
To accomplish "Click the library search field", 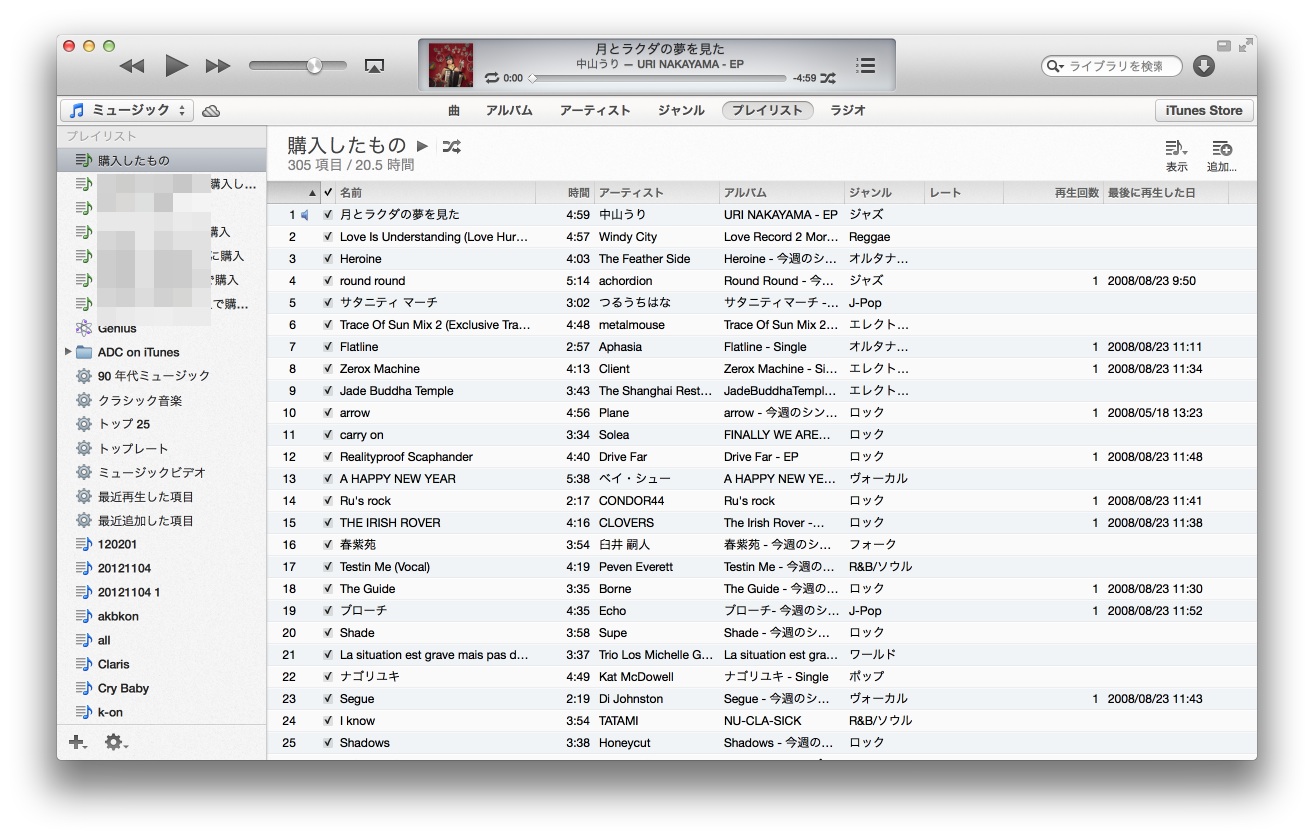I will (1111, 66).
